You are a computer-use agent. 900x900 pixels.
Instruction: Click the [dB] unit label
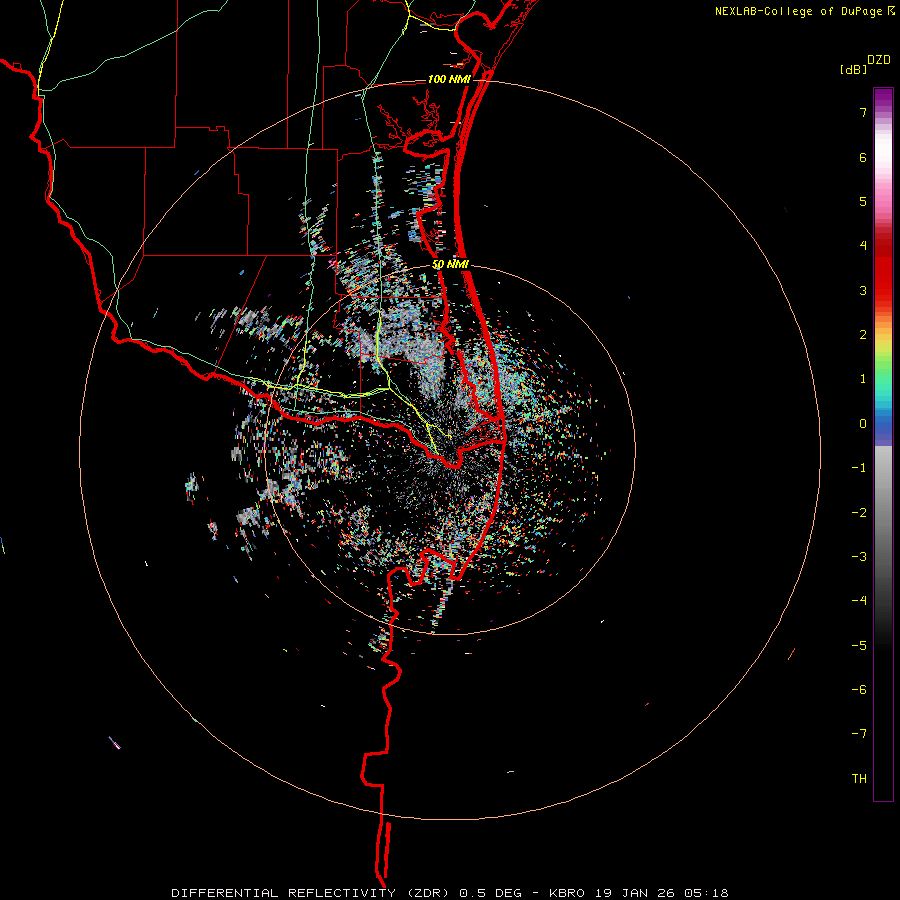pos(853,70)
